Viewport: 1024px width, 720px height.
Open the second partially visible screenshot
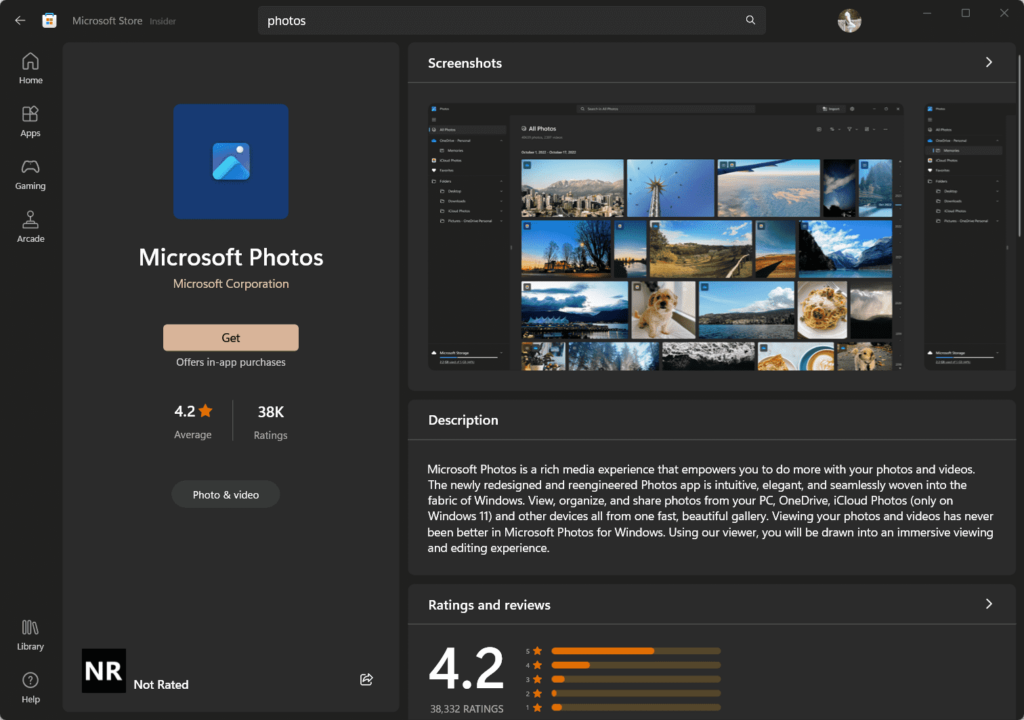click(968, 236)
